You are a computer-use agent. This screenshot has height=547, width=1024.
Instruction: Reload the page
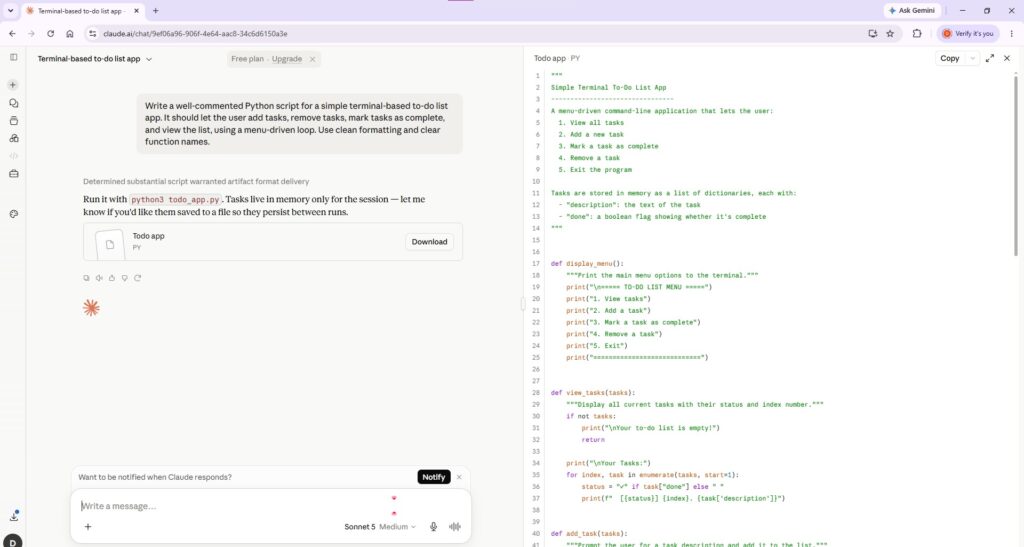click(x=50, y=33)
